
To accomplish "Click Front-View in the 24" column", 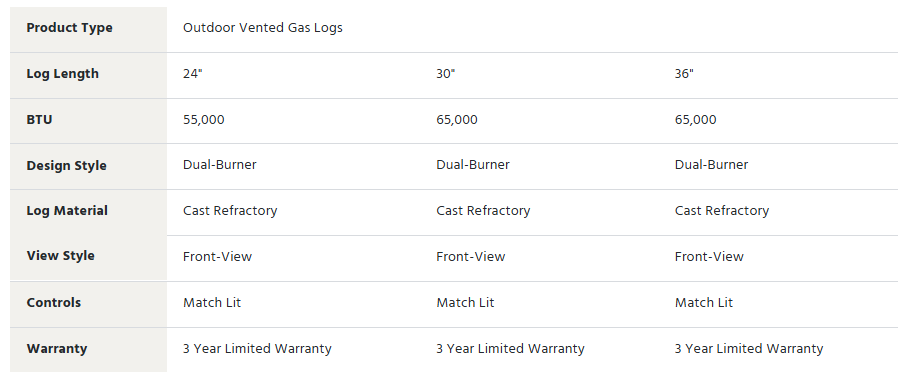I will tap(217, 256).
